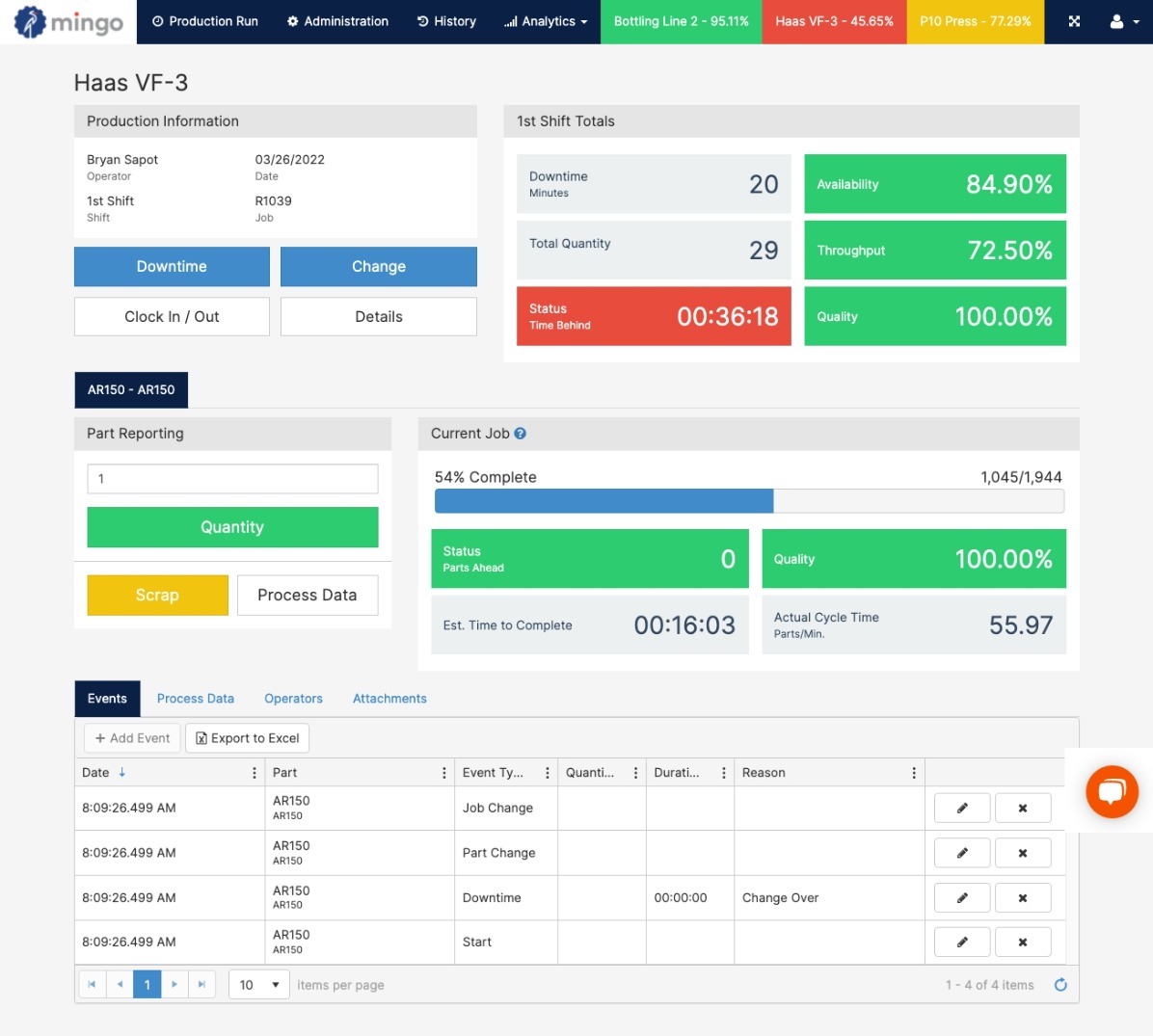
Task: Delete the Downtime event using the X icon
Action: pyautogui.click(x=1023, y=897)
